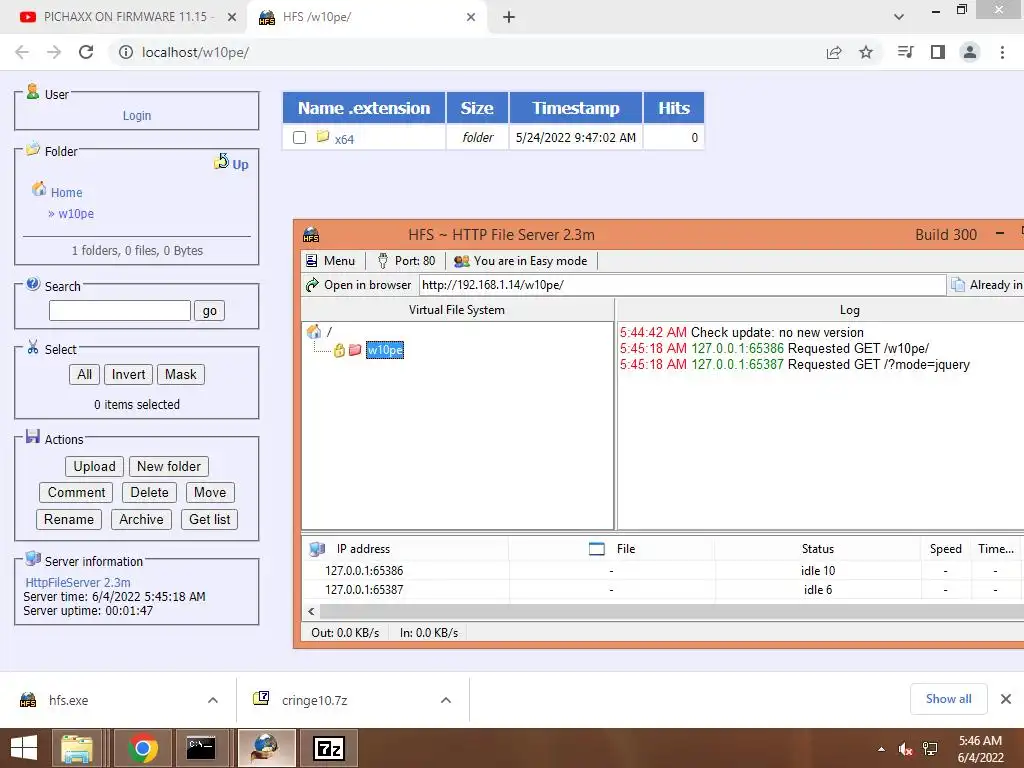This screenshot has height=768, width=1024.
Task: Select connection row 127.0.0.1:65386
Action: tap(662, 571)
